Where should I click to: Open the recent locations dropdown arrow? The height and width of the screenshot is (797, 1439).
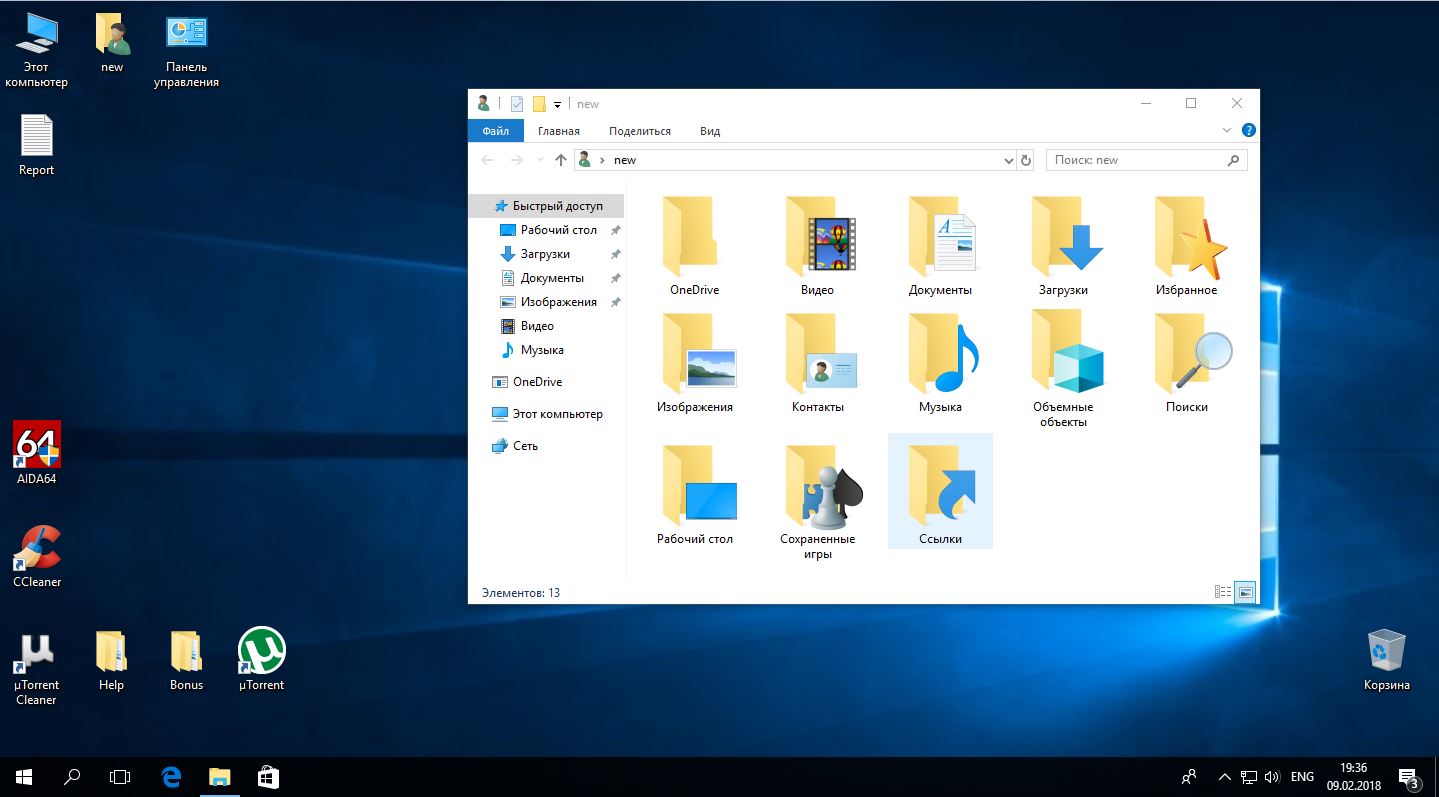pos(540,160)
